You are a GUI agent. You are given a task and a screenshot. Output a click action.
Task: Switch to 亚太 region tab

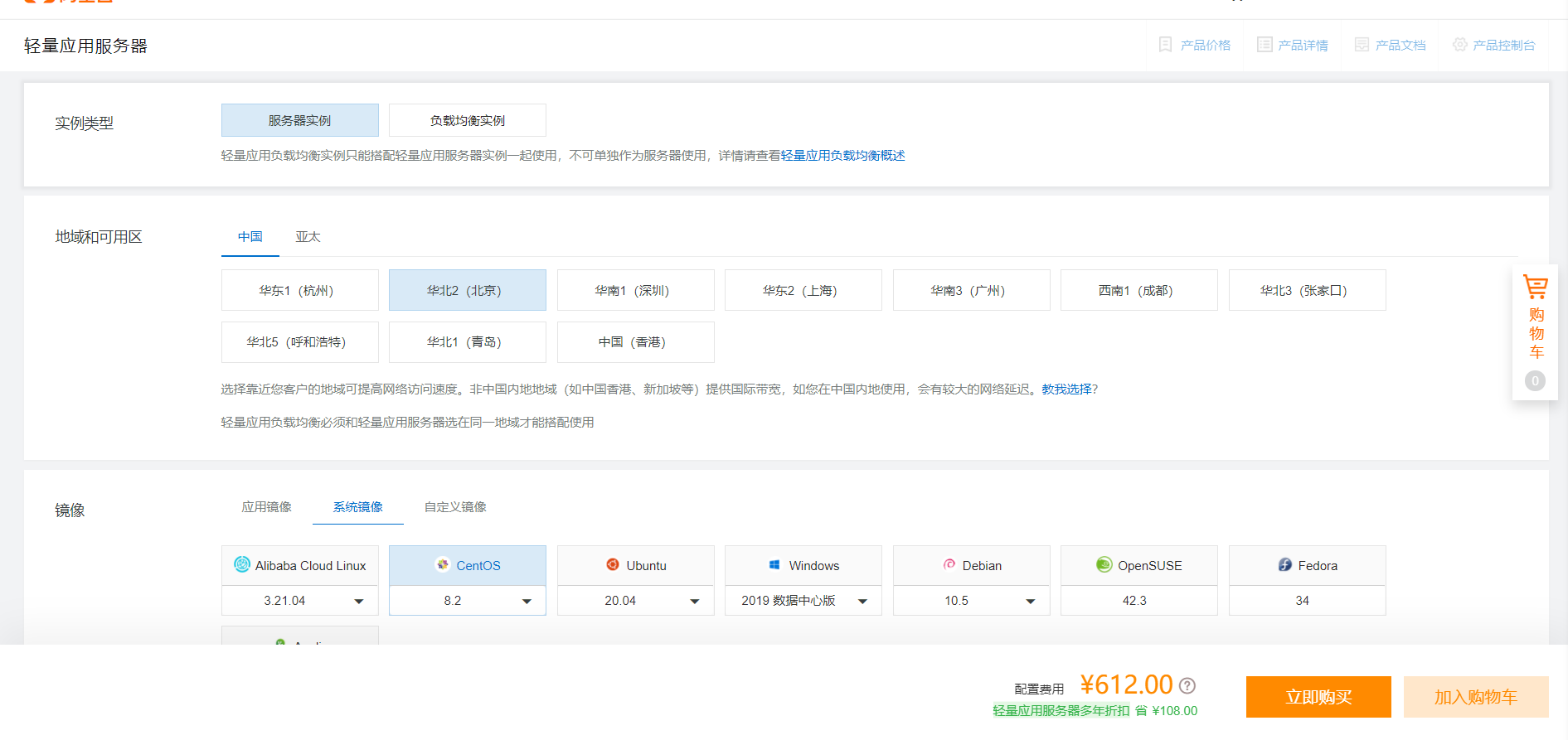coord(308,237)
